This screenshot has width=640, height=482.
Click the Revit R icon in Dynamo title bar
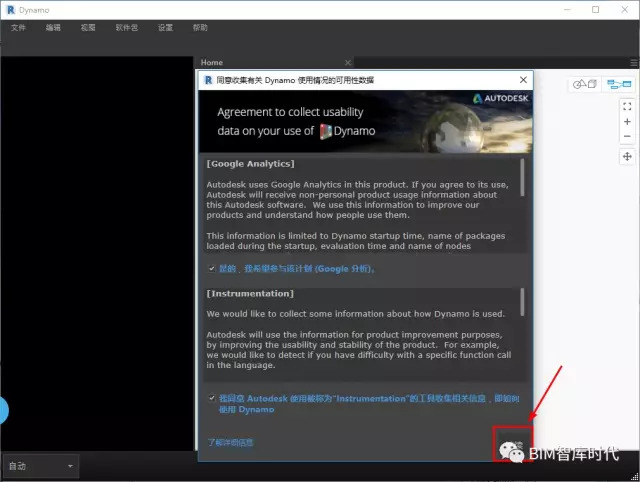coord(11,10)
